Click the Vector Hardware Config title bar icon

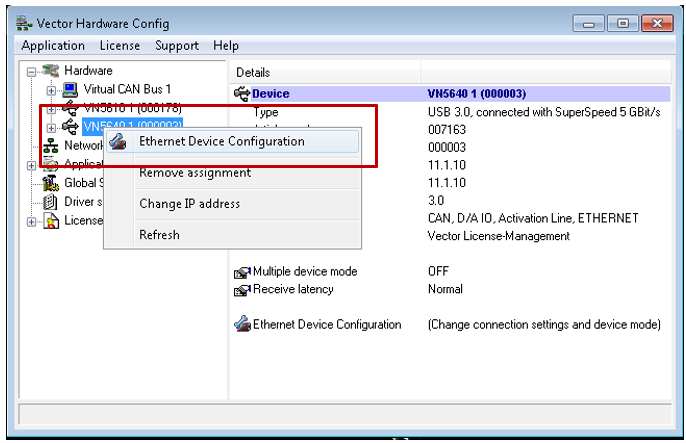24,23
